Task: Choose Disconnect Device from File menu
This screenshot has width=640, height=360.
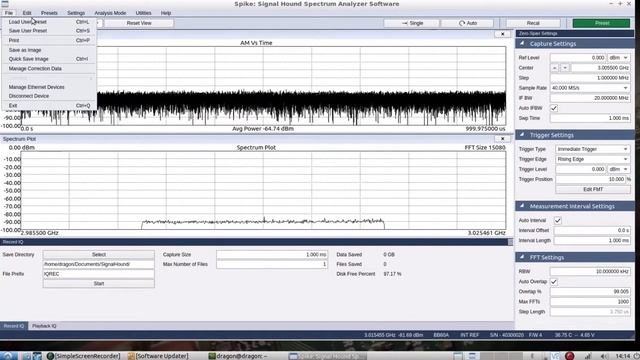Action: 49,96
